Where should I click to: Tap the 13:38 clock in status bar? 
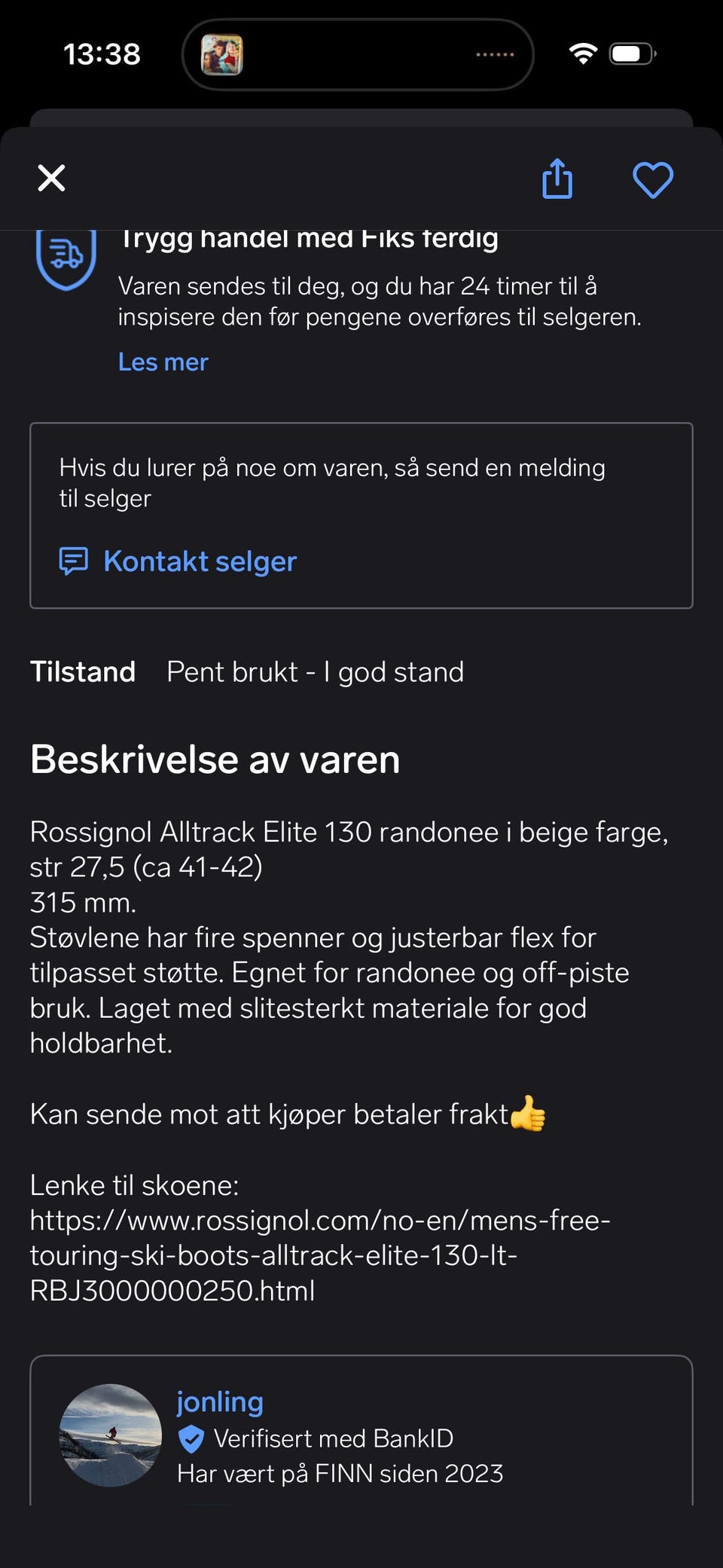click(102, 54)
